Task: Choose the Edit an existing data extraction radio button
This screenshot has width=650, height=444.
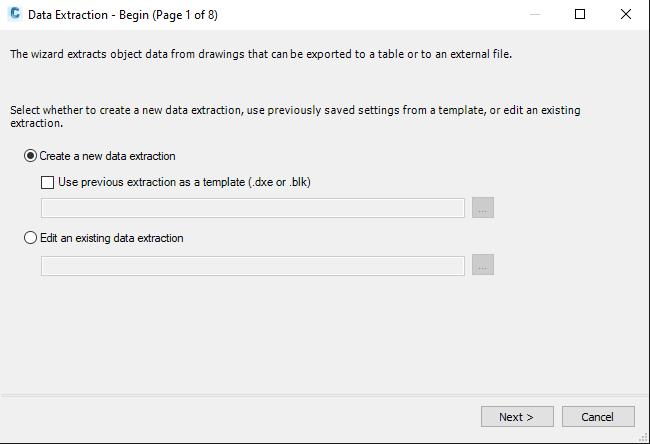Action: click(30, 238)
